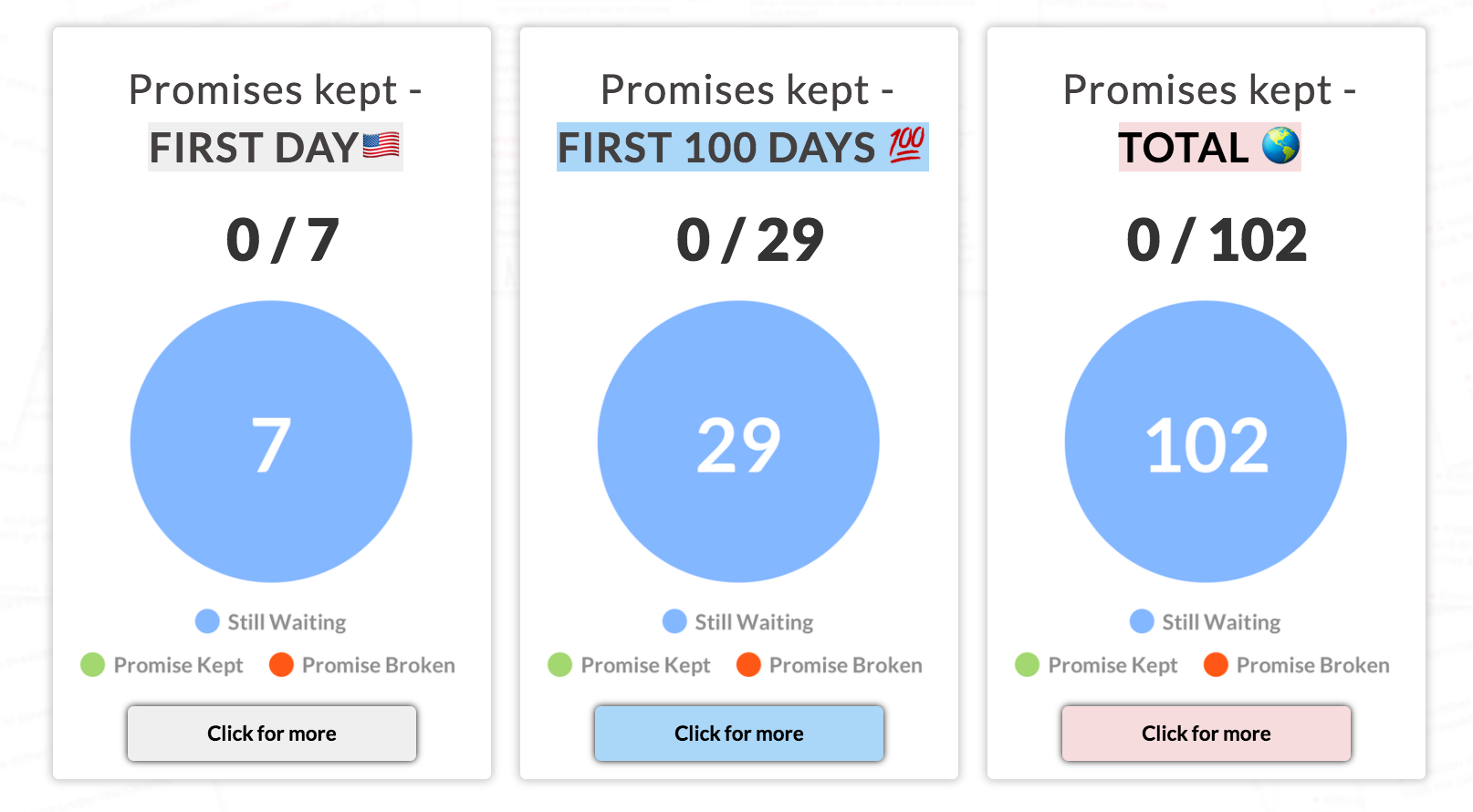Image resolution: width=1473 pixels, height=812 pixels.
Task: Click the American flag emoji icon
Action: (380, 146)
